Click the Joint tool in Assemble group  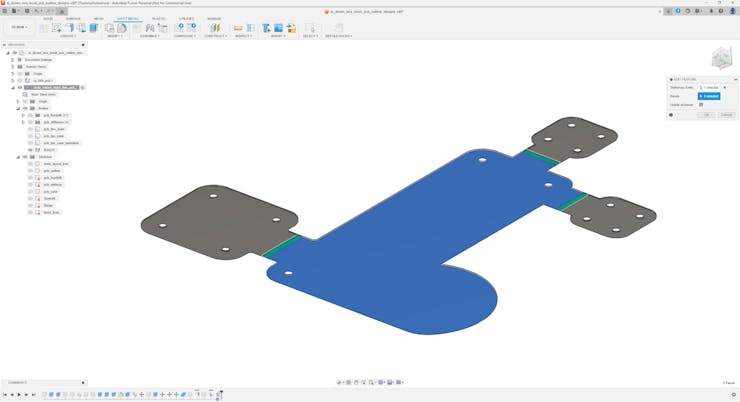coord(150,28)
